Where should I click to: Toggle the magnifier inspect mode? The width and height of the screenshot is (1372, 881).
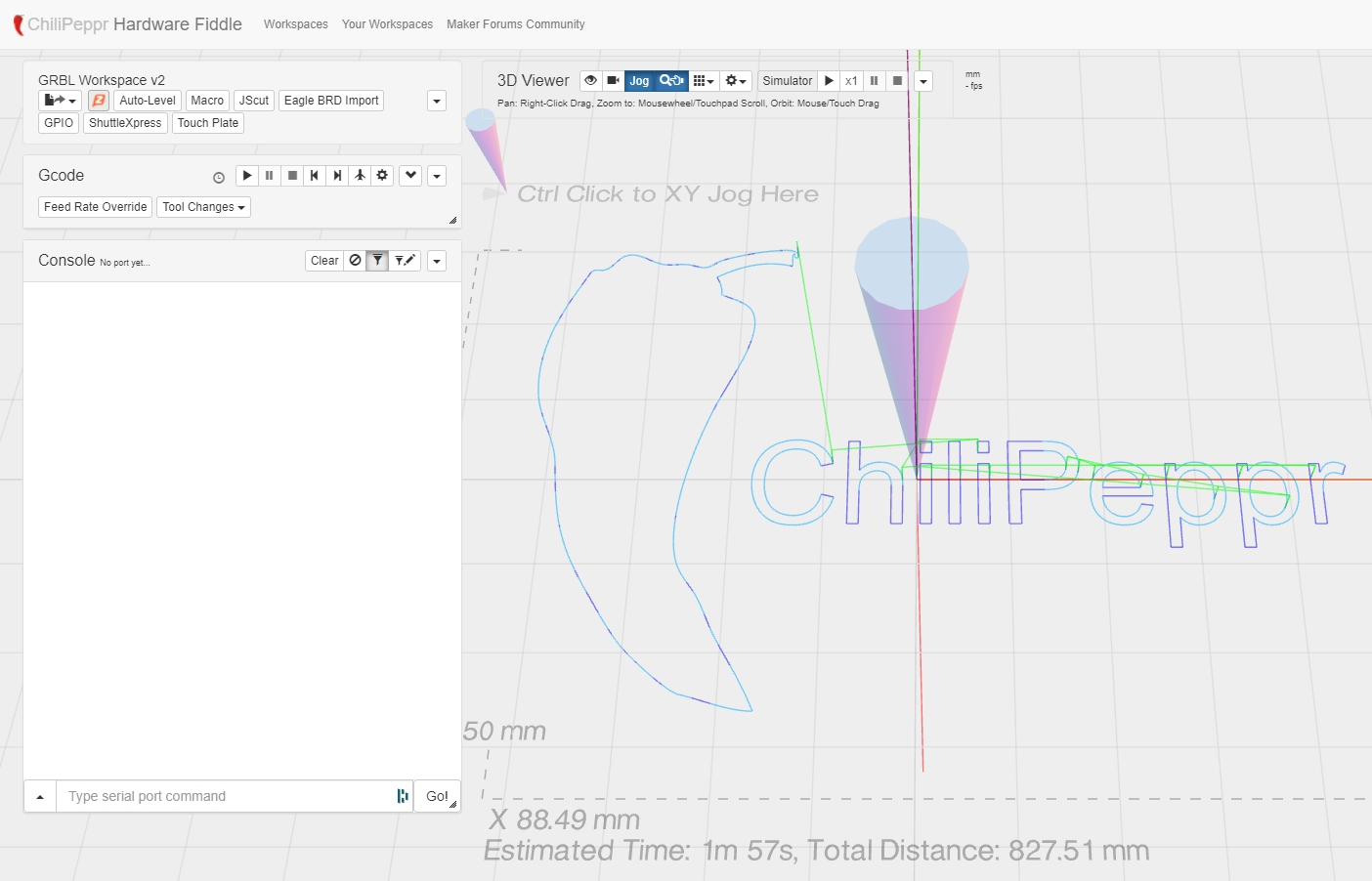671,81
